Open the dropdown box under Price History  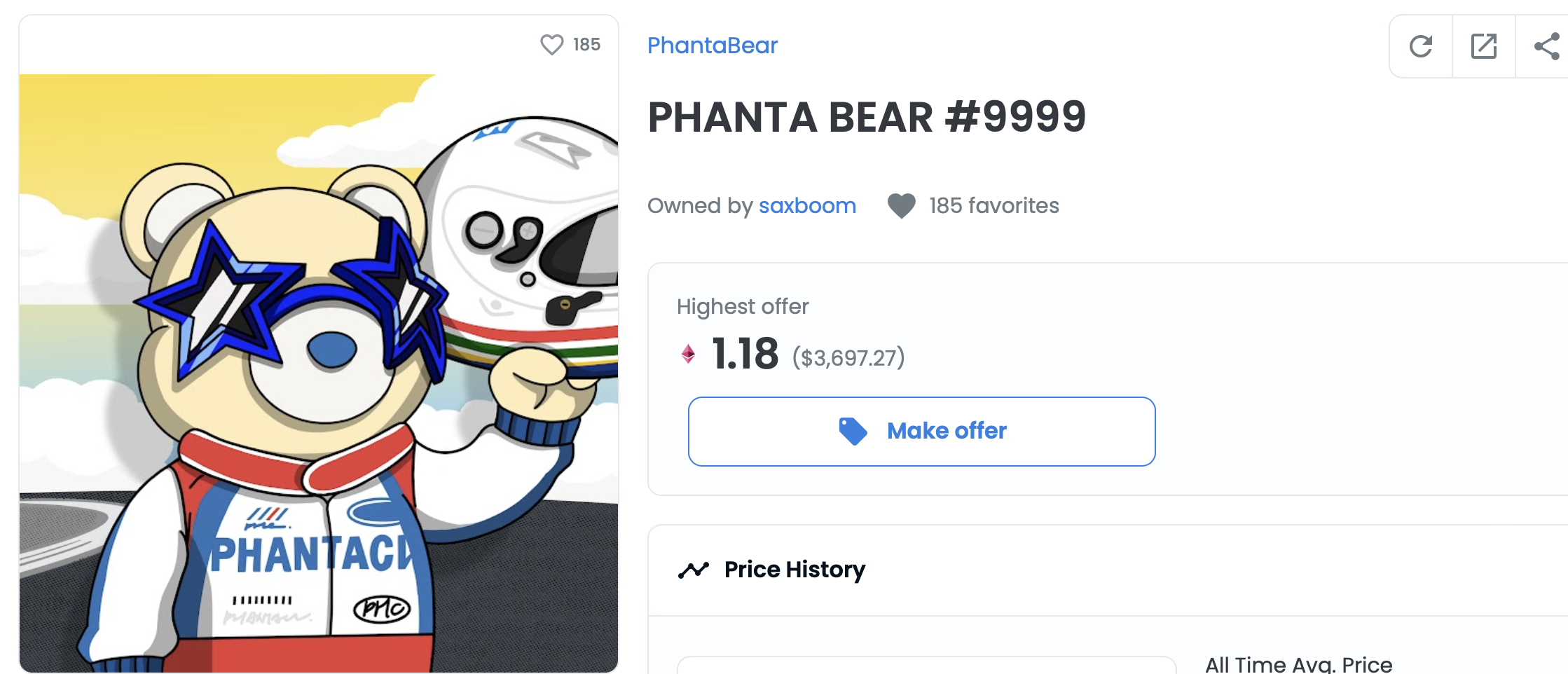point(926,665)
